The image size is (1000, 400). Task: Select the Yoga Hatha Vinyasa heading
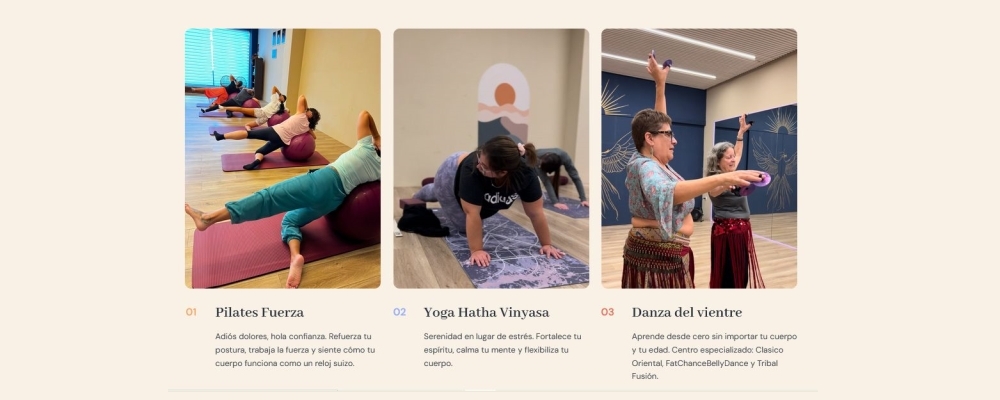(x=486, y=313)
